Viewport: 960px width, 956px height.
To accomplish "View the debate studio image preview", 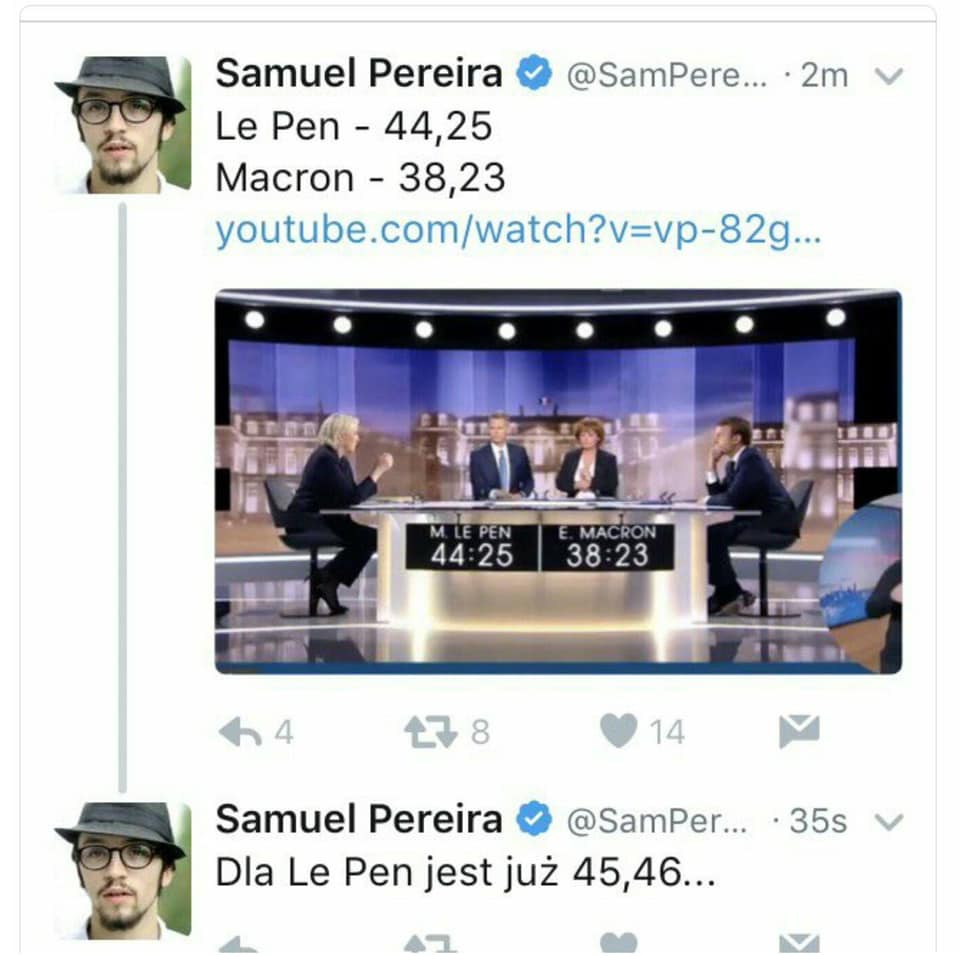I will pos(558,481).
